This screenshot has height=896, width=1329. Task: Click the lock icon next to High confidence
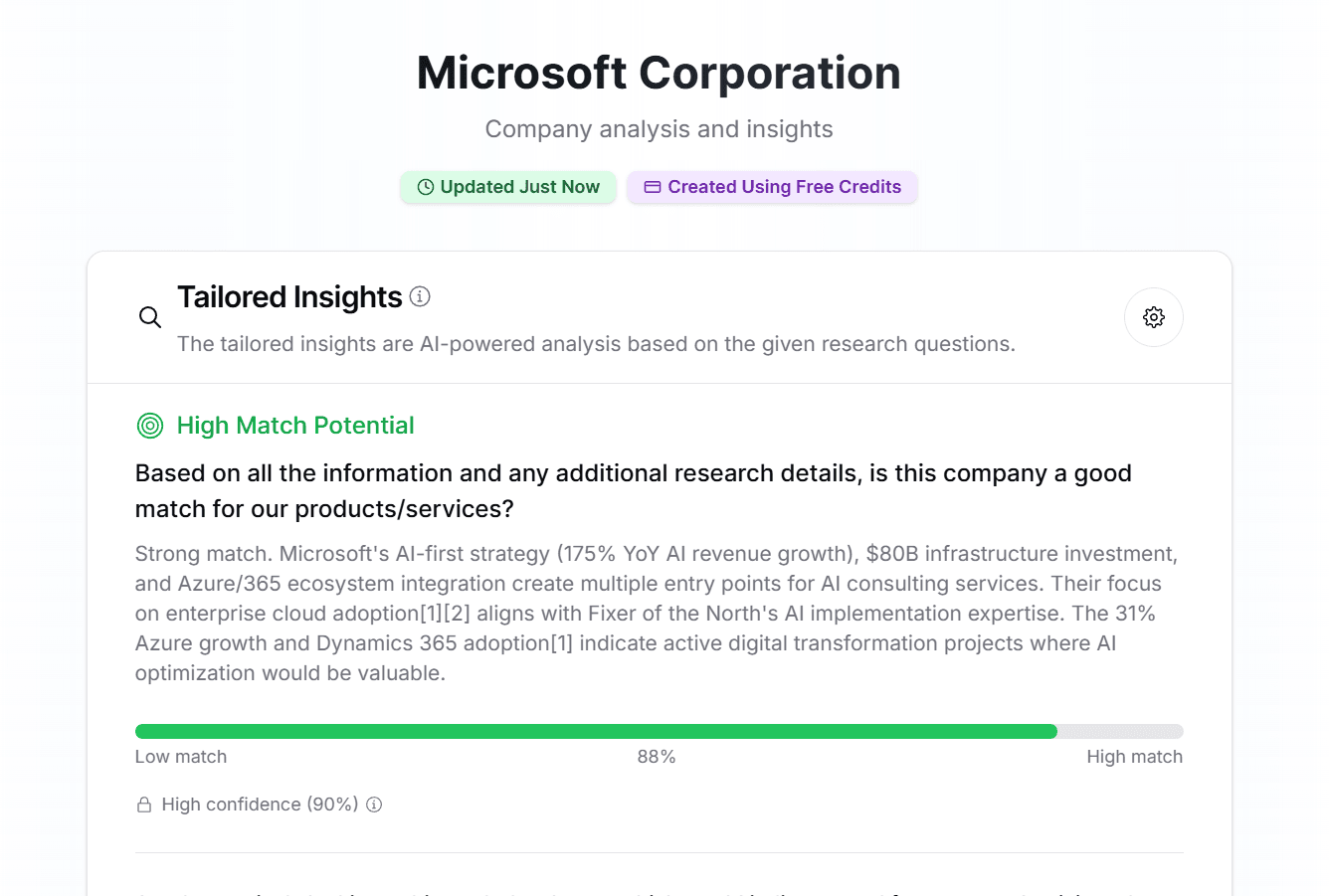144,805
